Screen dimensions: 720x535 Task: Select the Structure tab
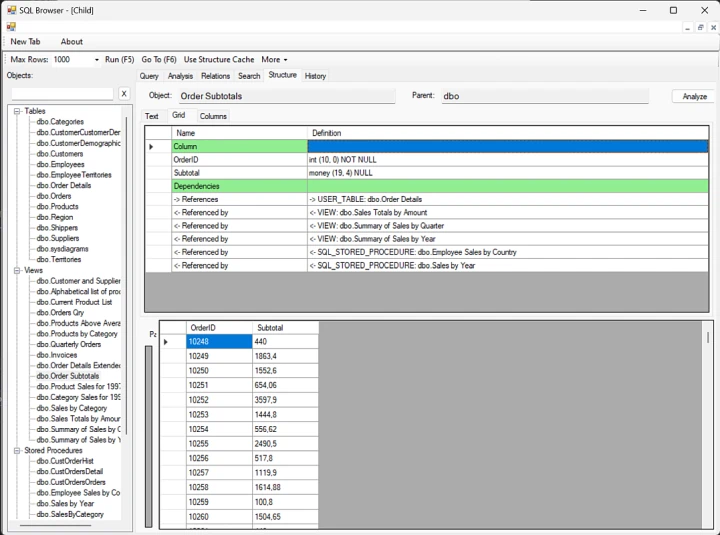[x=282, y=75]
